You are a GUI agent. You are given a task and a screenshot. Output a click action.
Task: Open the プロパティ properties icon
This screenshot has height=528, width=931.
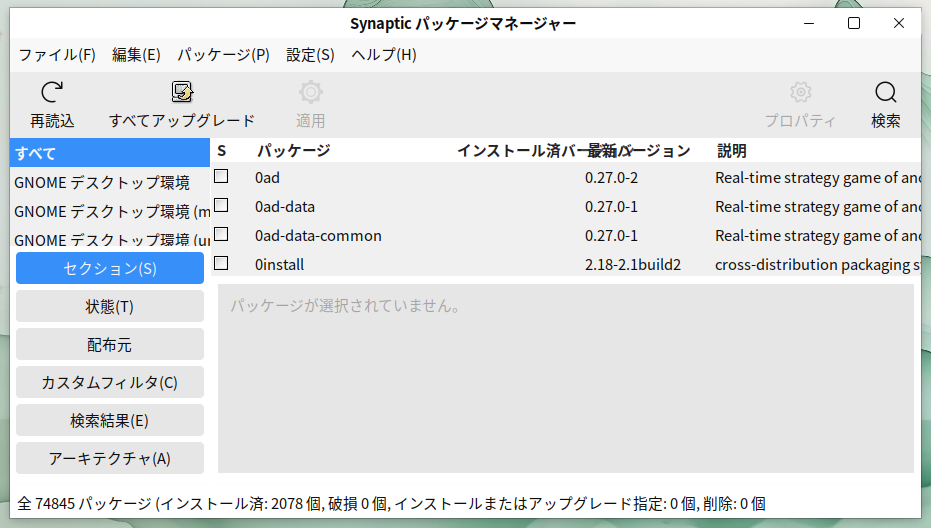[800, 93]
